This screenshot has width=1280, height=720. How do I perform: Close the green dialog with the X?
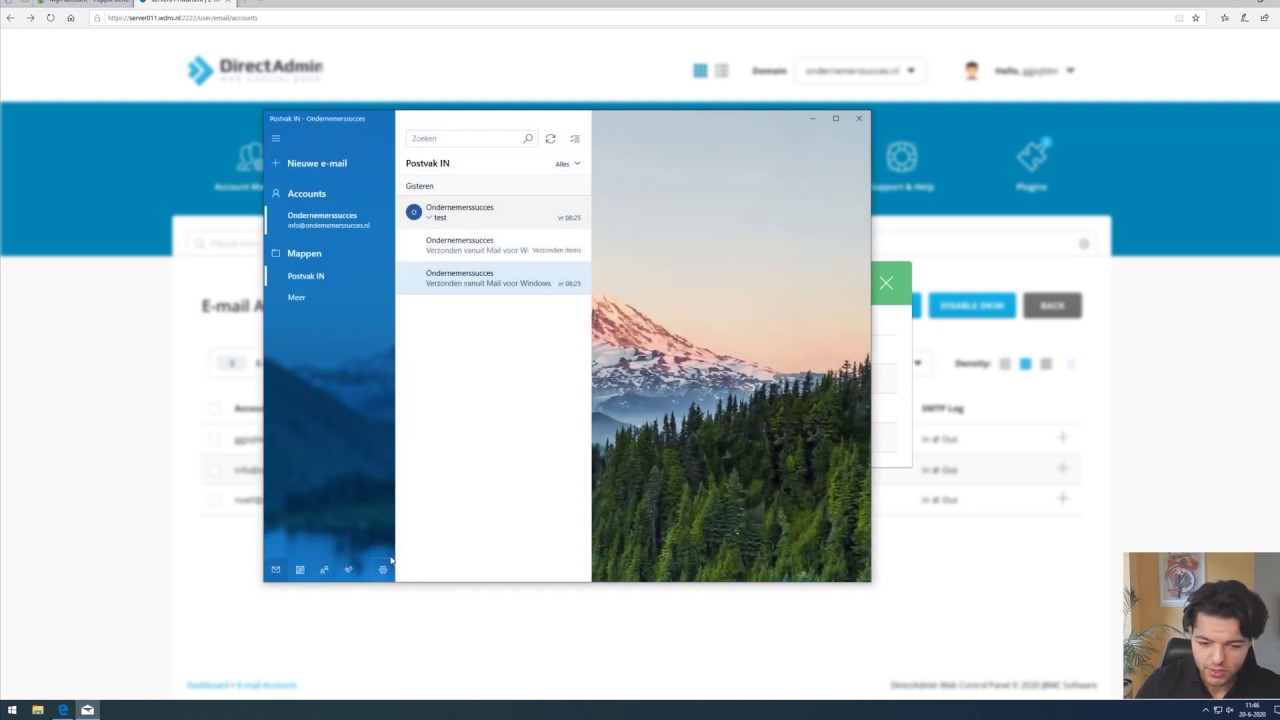(886, 283)
